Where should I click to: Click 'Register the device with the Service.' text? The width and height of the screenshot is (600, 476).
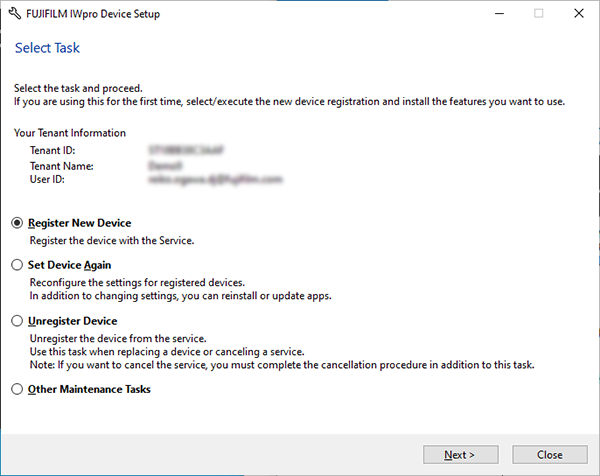tap(112, 240)
